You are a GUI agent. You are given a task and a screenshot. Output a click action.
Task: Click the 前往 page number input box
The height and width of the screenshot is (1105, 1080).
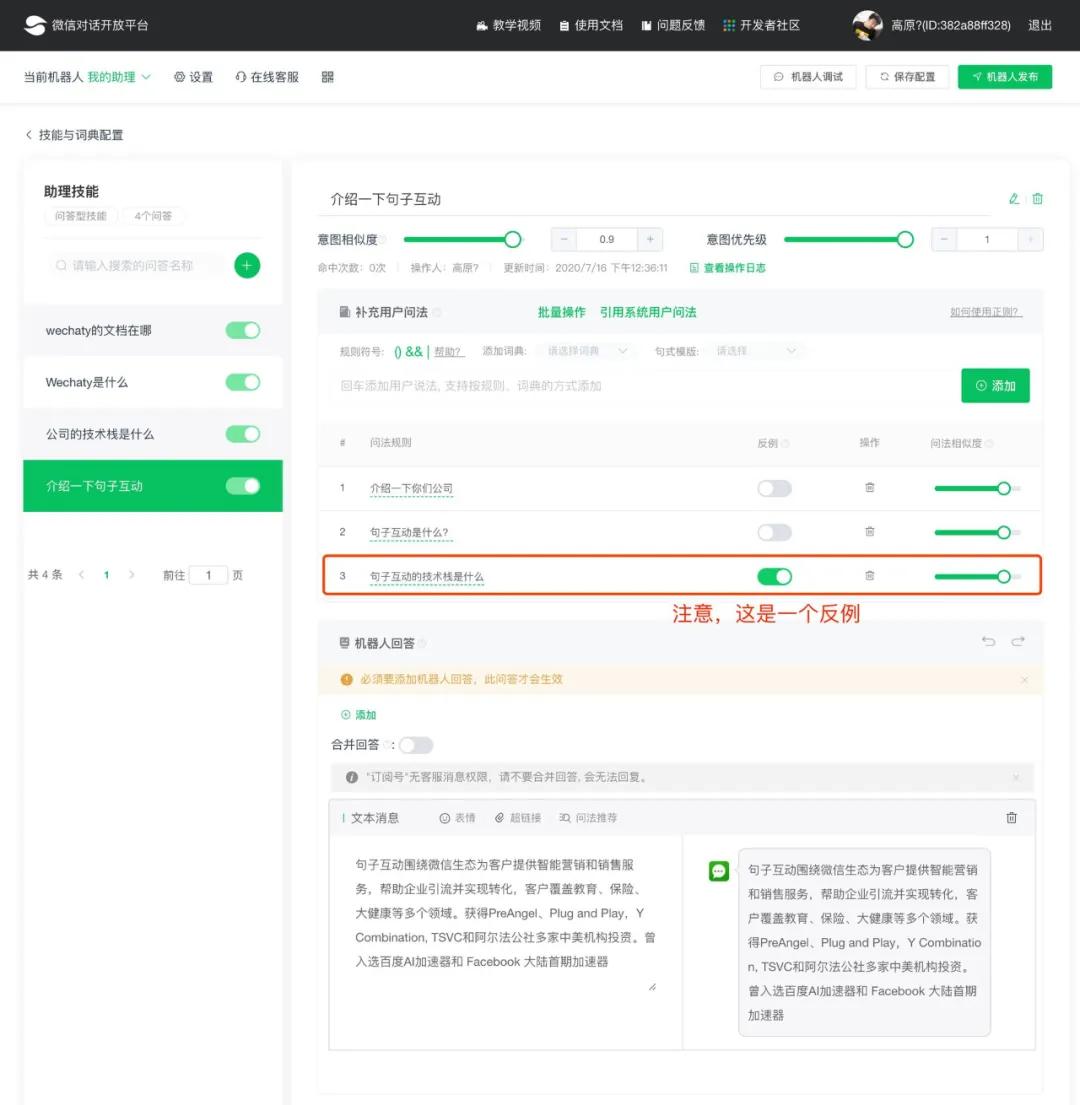(208, 575)
